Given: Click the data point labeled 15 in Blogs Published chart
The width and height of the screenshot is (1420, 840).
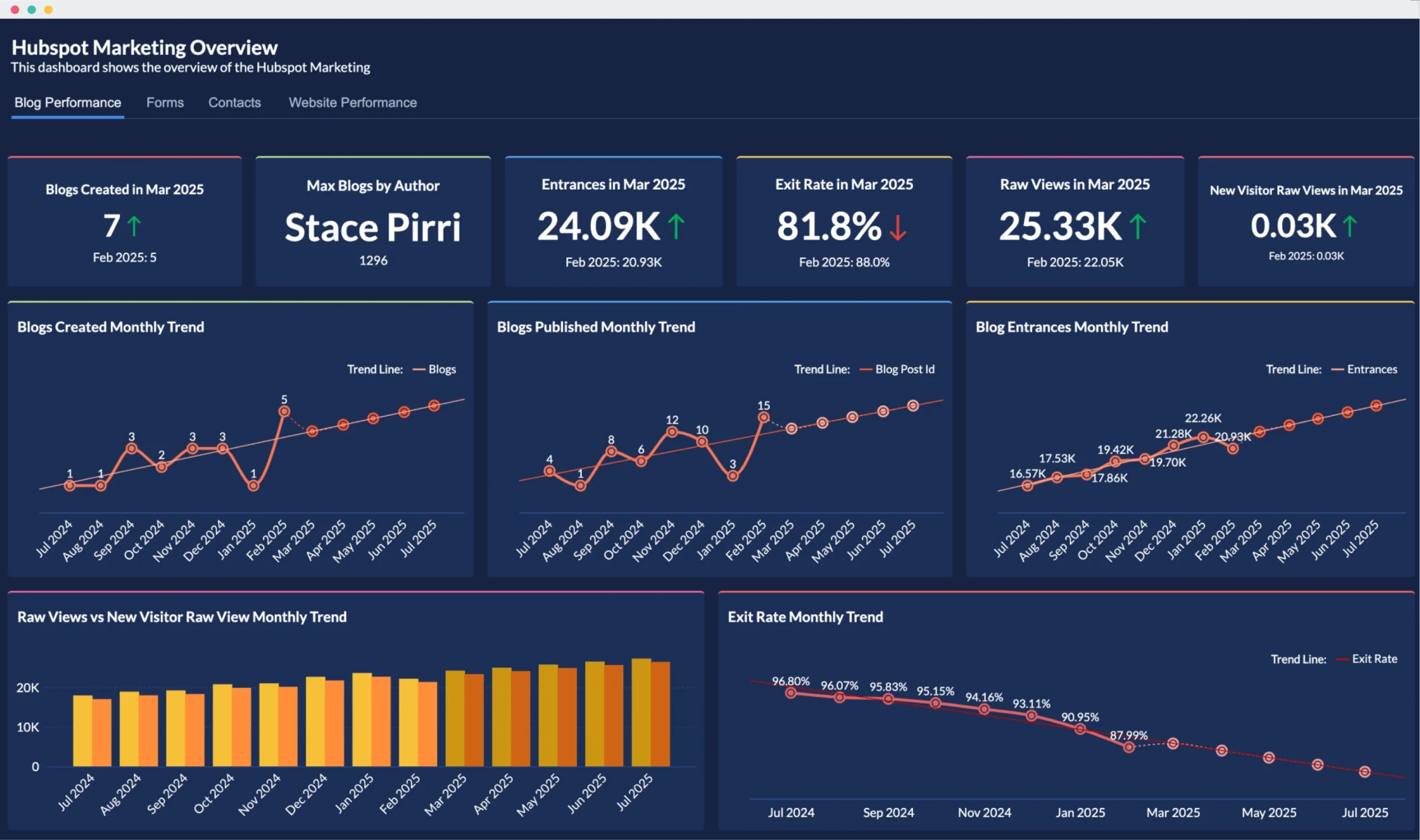Looking at the screenshot, I should click(x=764, y=417).
